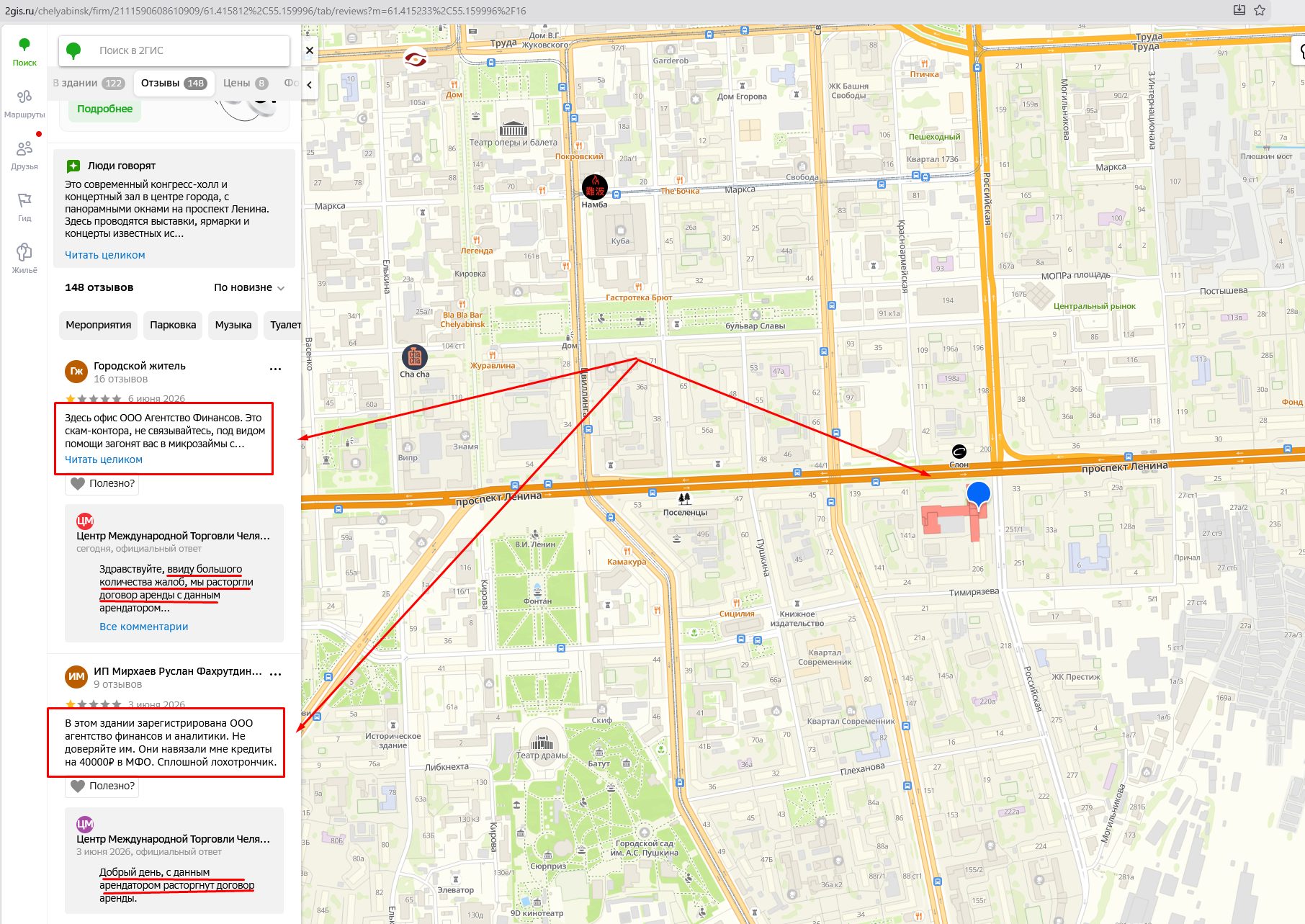Mark ИП Мирхаев review as Полезно
Viewport: 1305px width, 924px height.
102,786
